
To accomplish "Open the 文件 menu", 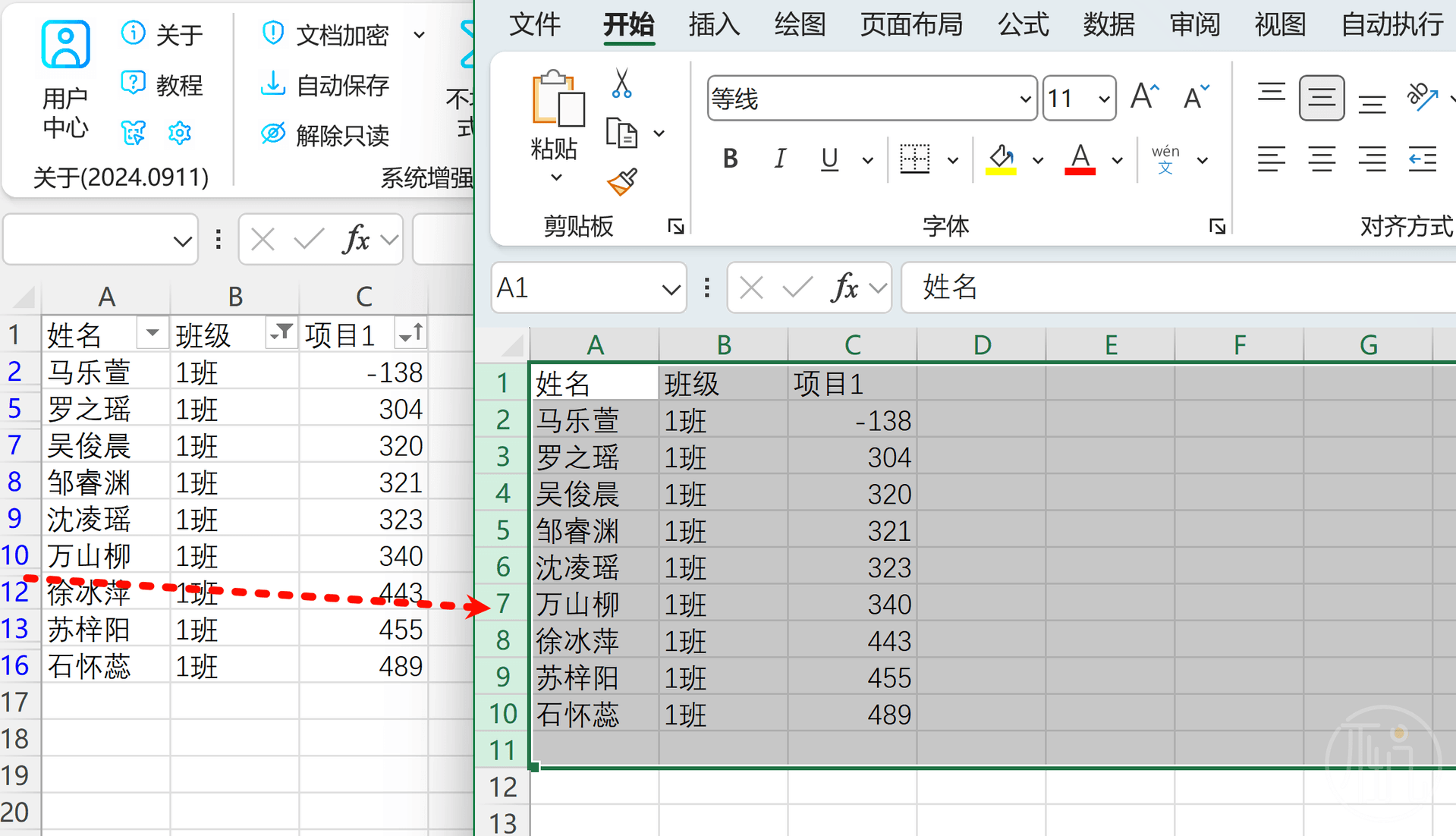I will [535, 24].
